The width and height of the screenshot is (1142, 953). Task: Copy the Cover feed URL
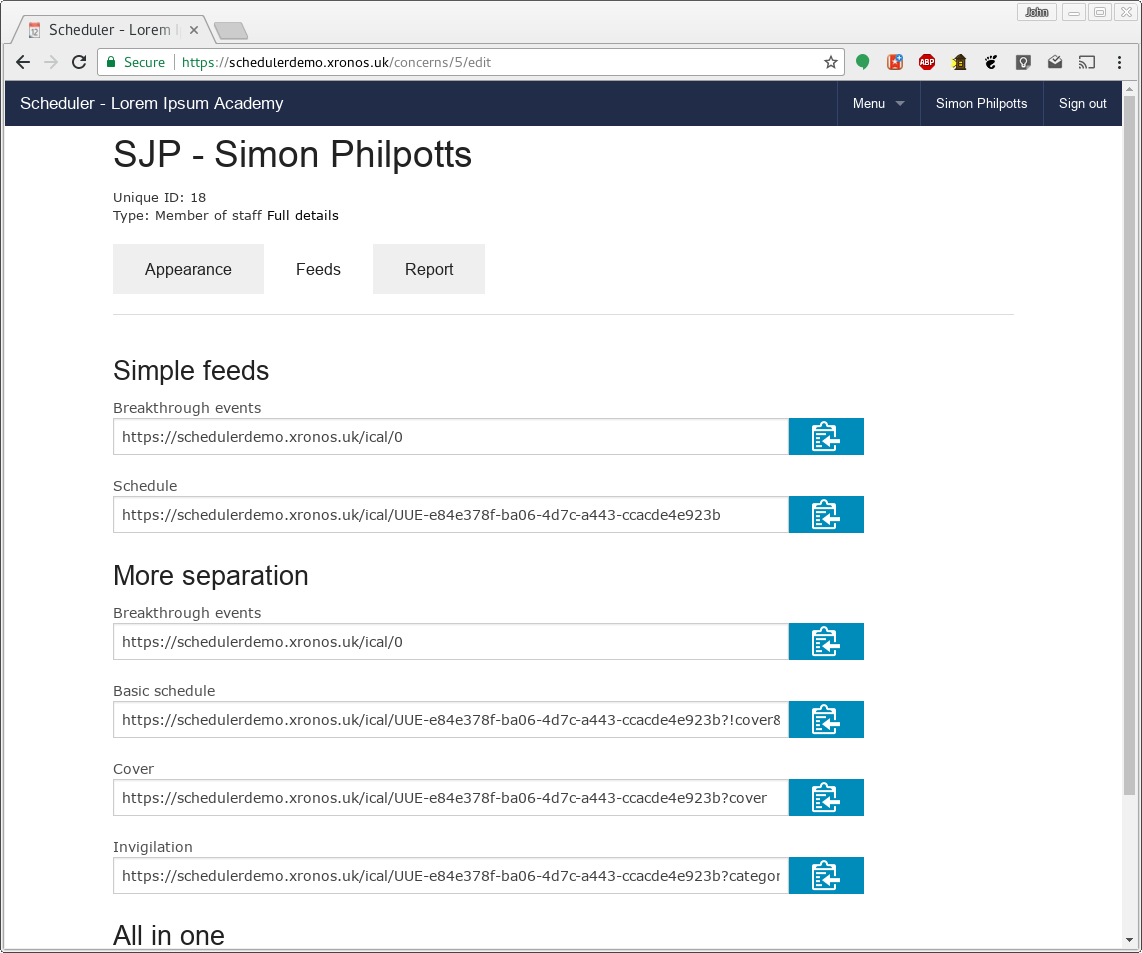click(x=826, y=797)
